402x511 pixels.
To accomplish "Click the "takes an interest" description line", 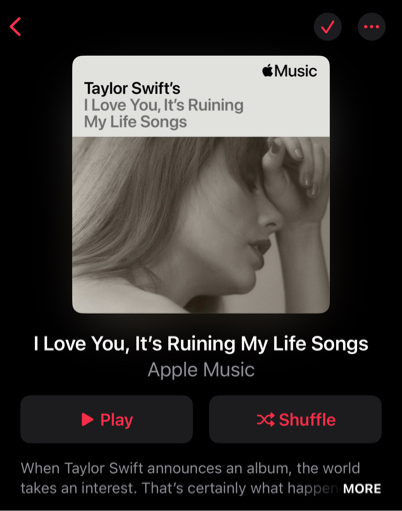I will 180,488.
